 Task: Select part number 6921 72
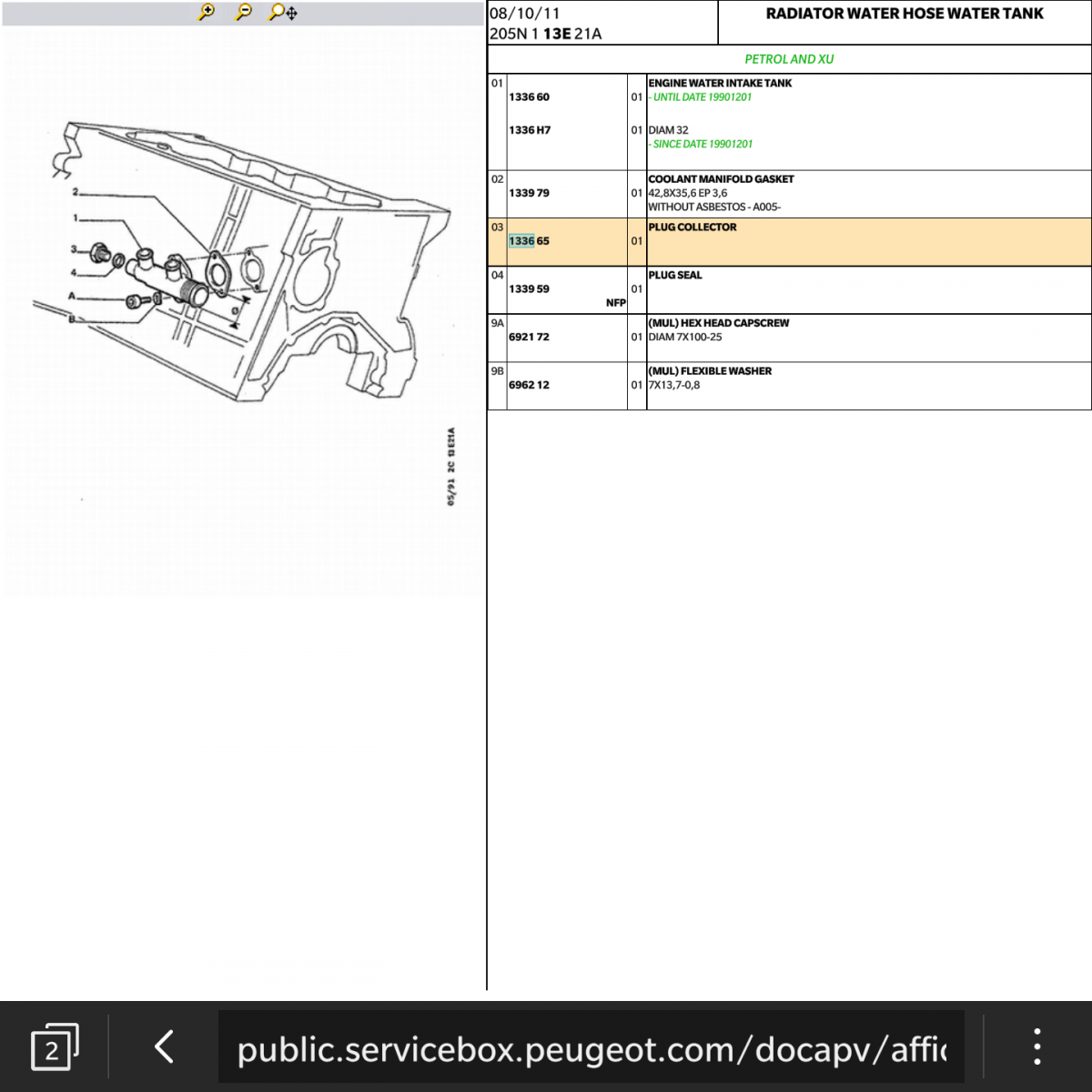coord(529,338)
